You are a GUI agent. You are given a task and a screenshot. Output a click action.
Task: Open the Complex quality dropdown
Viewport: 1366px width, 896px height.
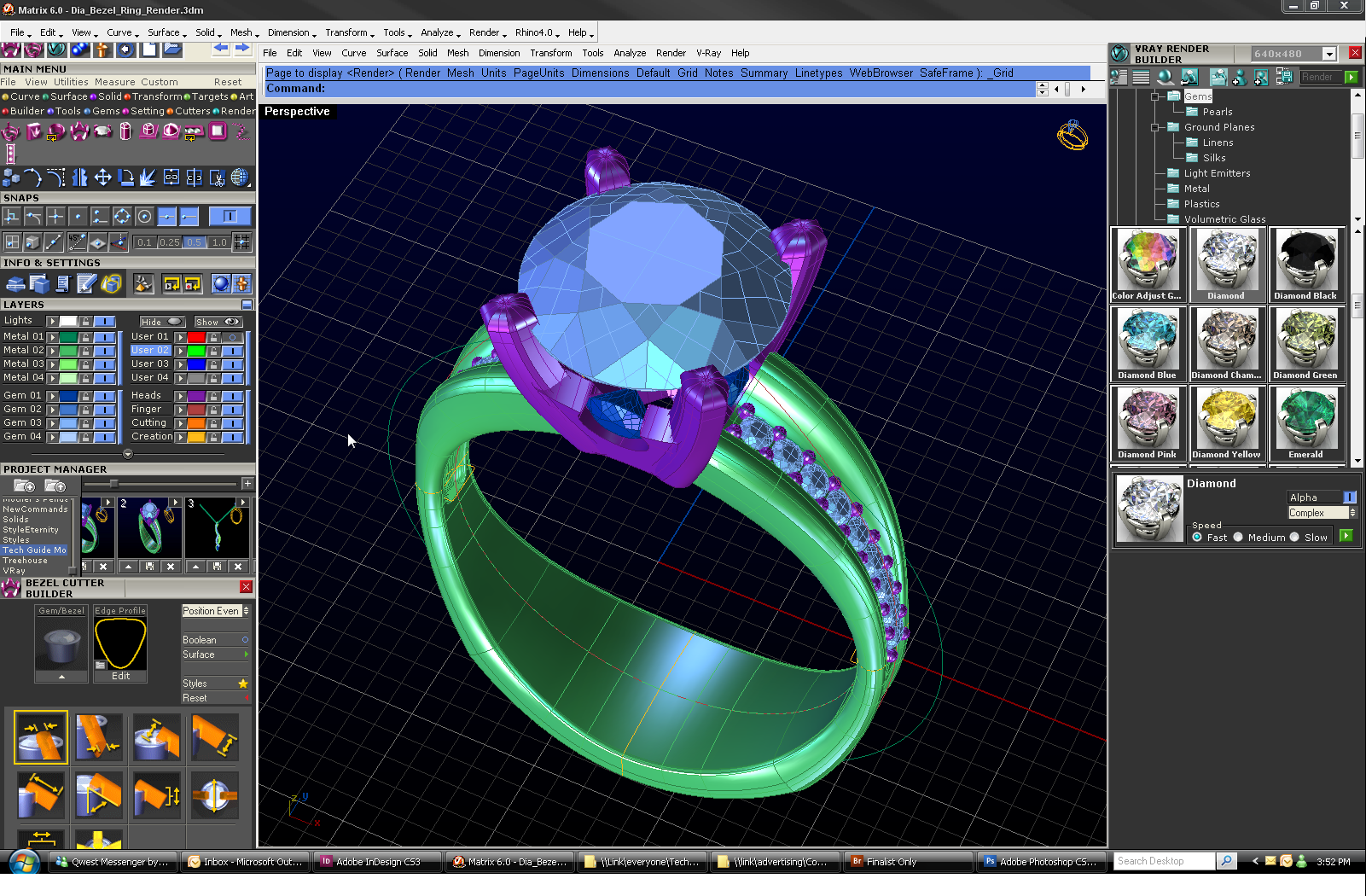(1322, 513)
